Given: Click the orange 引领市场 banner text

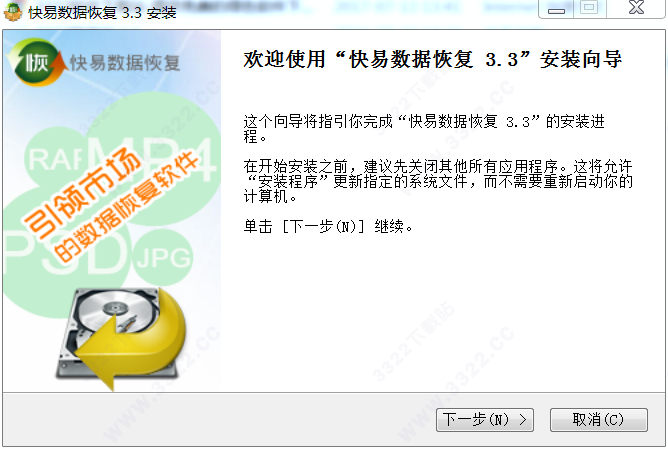Looking at the screenshot, I should click(x=82, y=192).
